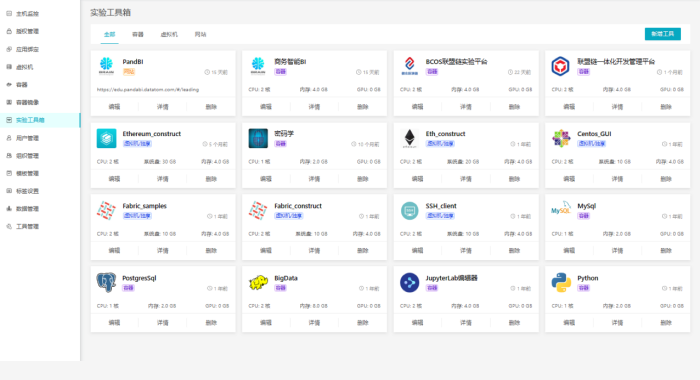Click the BigData yellow elephant icon
The image size is (700, 380).
258,283
